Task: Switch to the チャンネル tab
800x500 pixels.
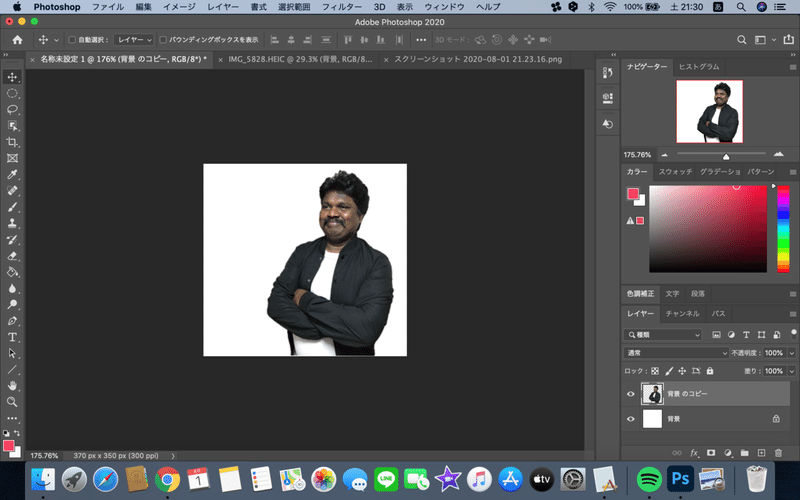Action: (682, 313)
